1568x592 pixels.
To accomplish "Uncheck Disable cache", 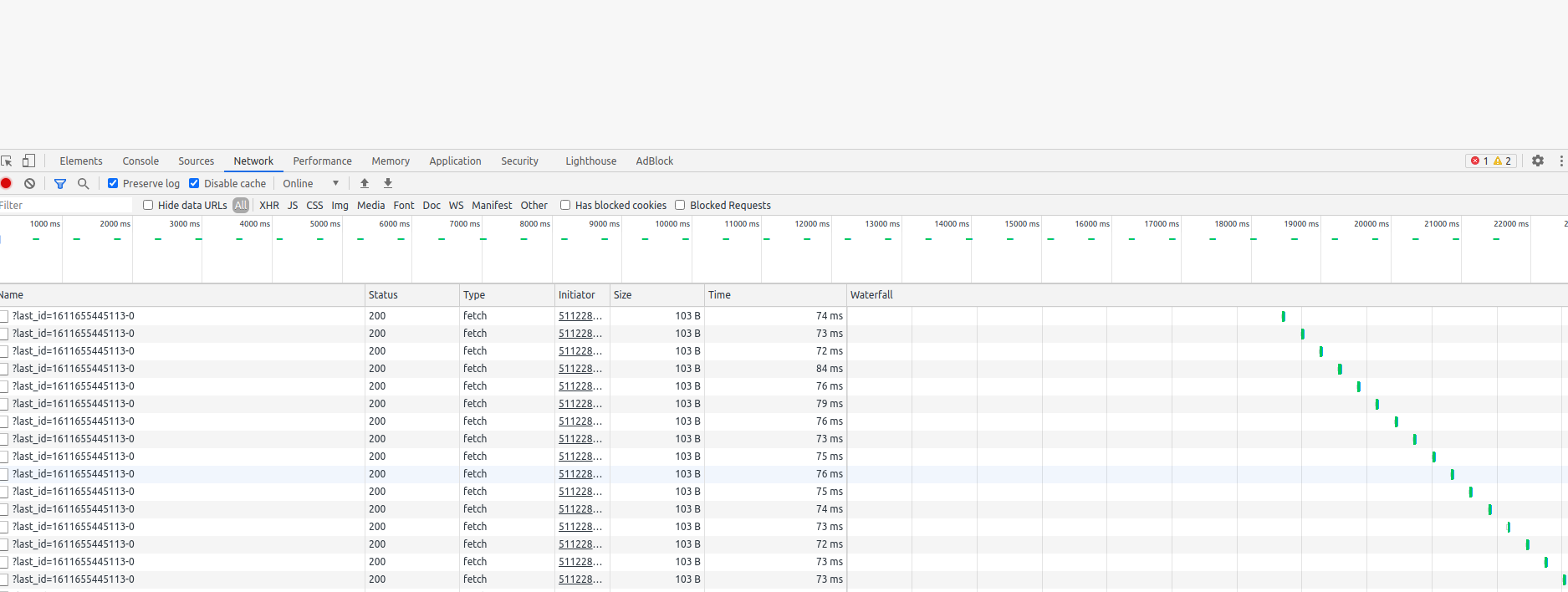I will point(194,183).
